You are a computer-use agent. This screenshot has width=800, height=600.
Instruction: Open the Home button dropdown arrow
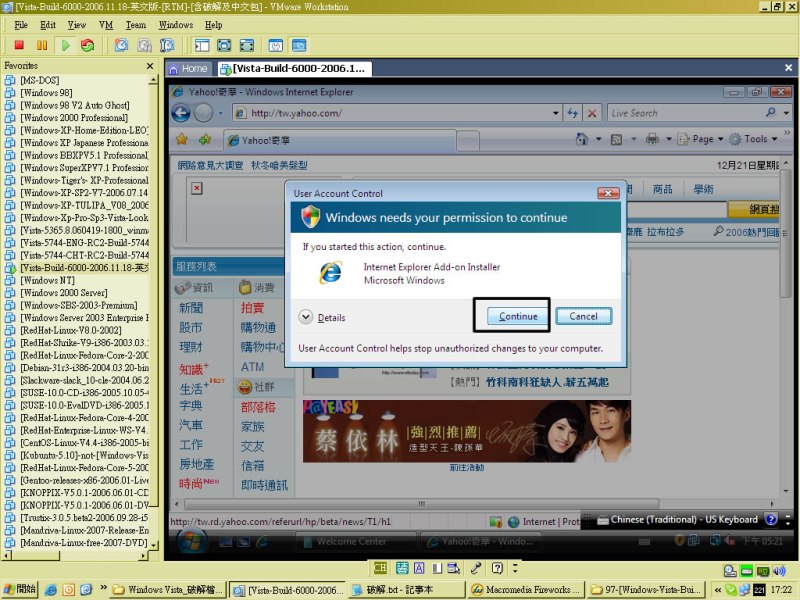(598, 139)
